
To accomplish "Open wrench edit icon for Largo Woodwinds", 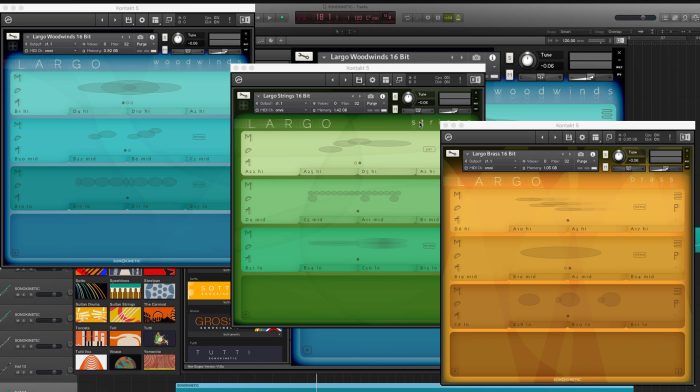I will pos(13,37).
